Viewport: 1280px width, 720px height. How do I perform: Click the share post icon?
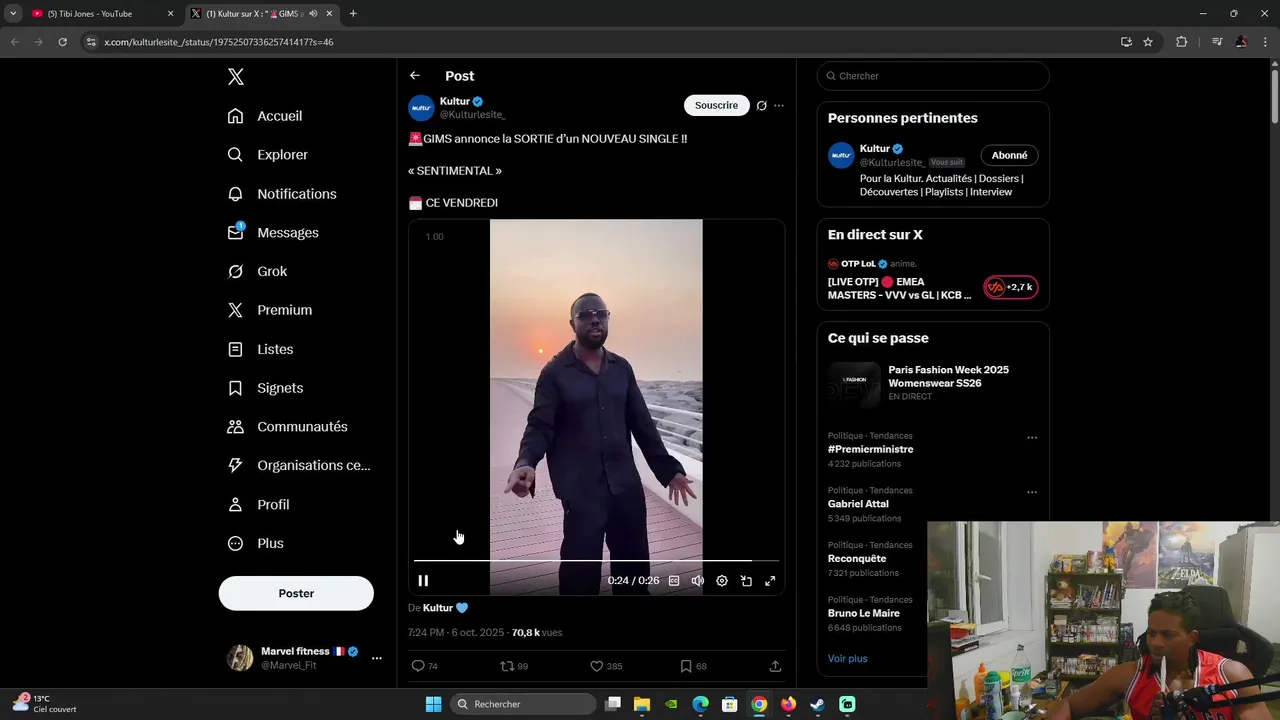click(775, 666)
